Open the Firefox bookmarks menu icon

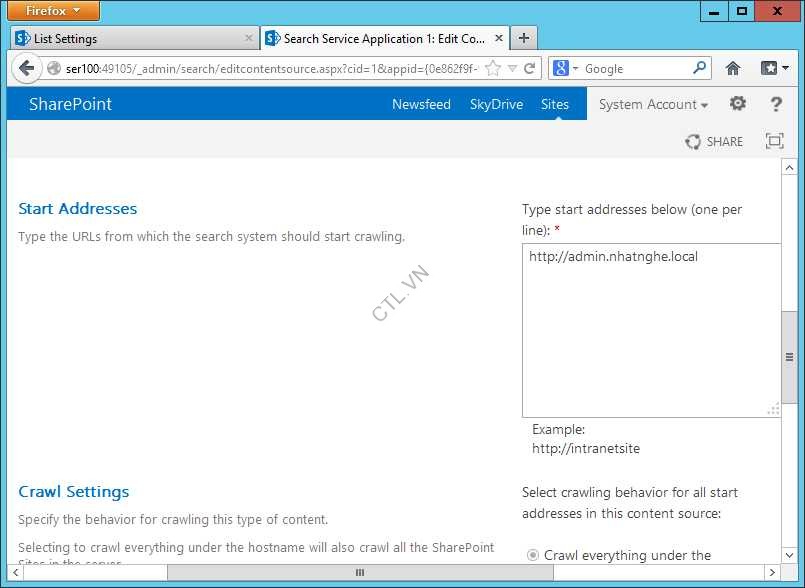click(x=774, y=68)
